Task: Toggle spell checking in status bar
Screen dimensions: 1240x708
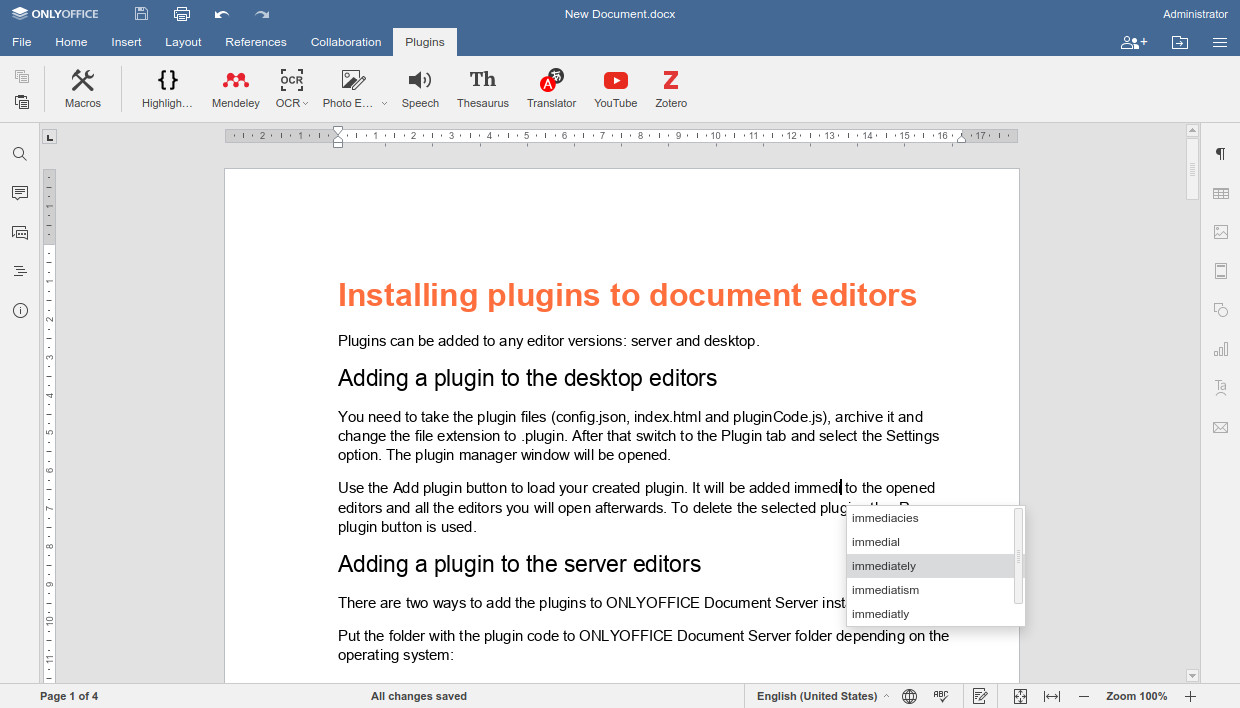Action: pos(941,696)
